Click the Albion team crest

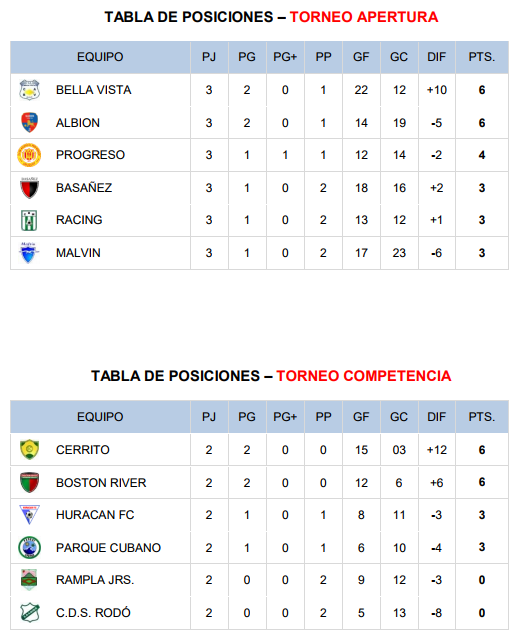pyautogui.click(x=29, y=122)
